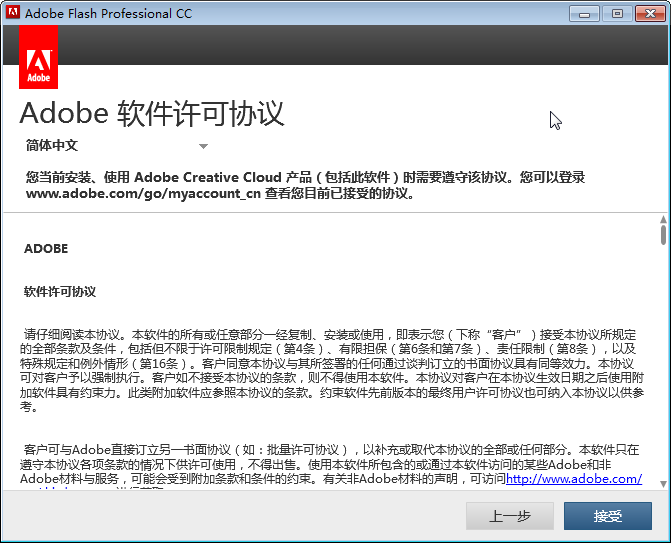This screenshot has width=671, height=543.
Task: Click the bold 'ADOBE' heading in license
Action: [x=46, y=249]
